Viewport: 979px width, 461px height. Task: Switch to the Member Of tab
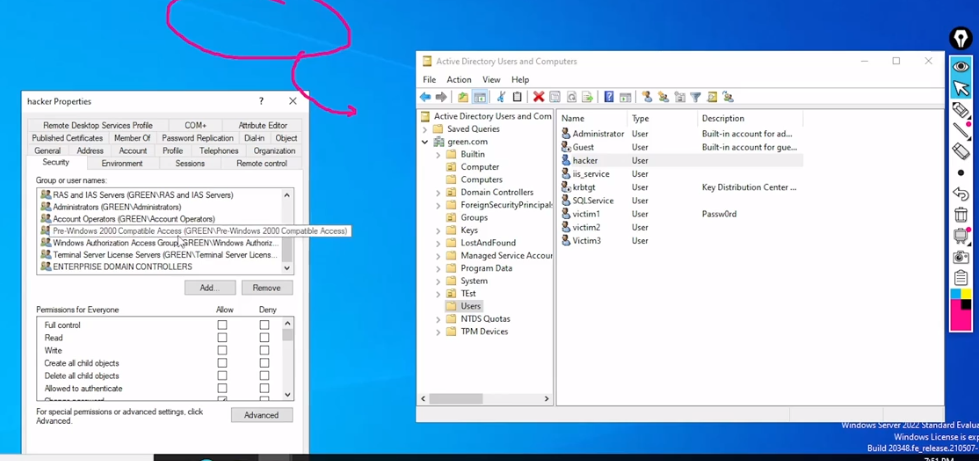132,138
